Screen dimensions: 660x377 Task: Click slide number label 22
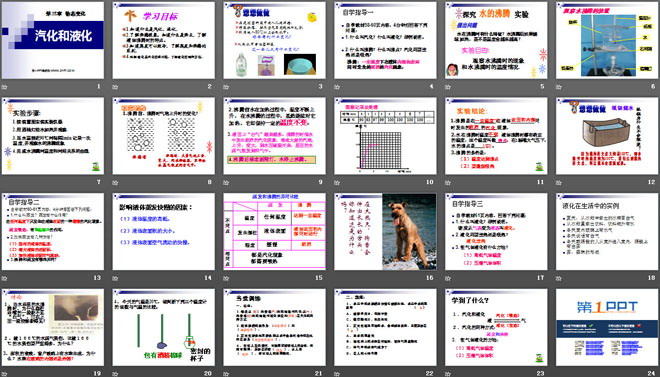430,373
